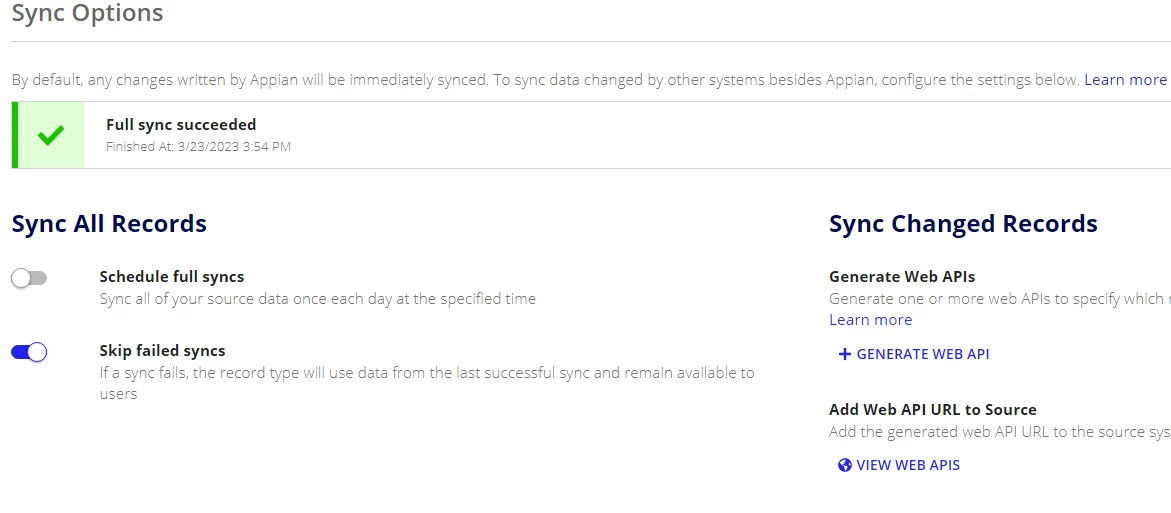
Task: Click the Skip failed syncs label
Action: click(x=162, y=351)
